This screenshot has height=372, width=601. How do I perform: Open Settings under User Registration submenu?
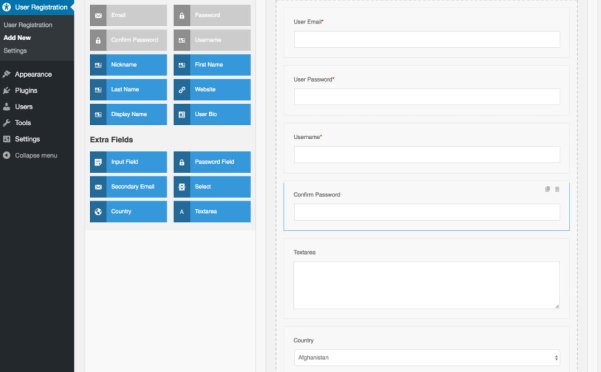click(15, 51)
